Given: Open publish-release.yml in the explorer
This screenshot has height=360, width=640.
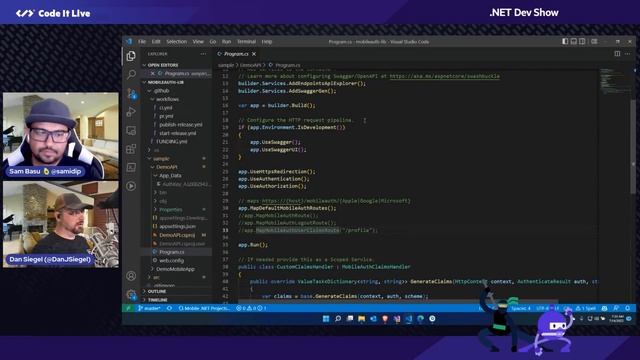Looking at the screenshot, I should (x=180, y=124).
